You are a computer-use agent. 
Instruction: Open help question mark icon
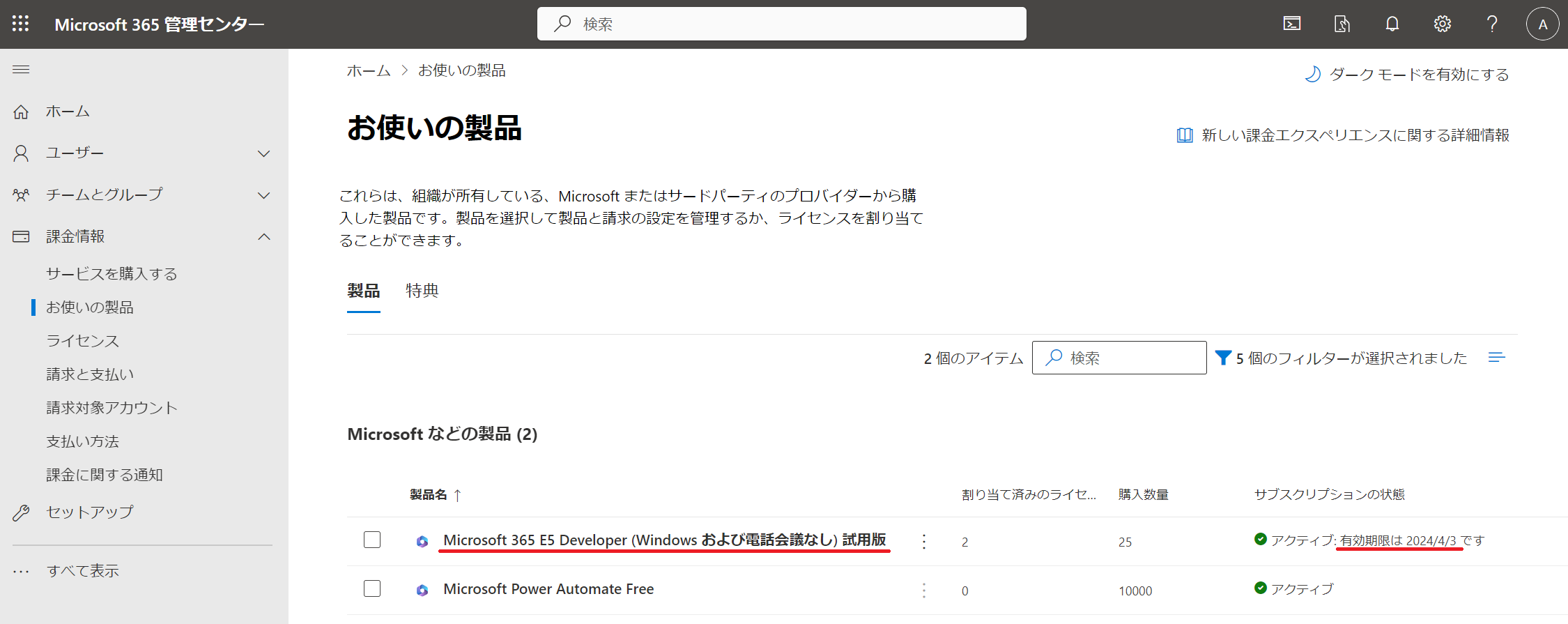click(x=1492, y=24)
